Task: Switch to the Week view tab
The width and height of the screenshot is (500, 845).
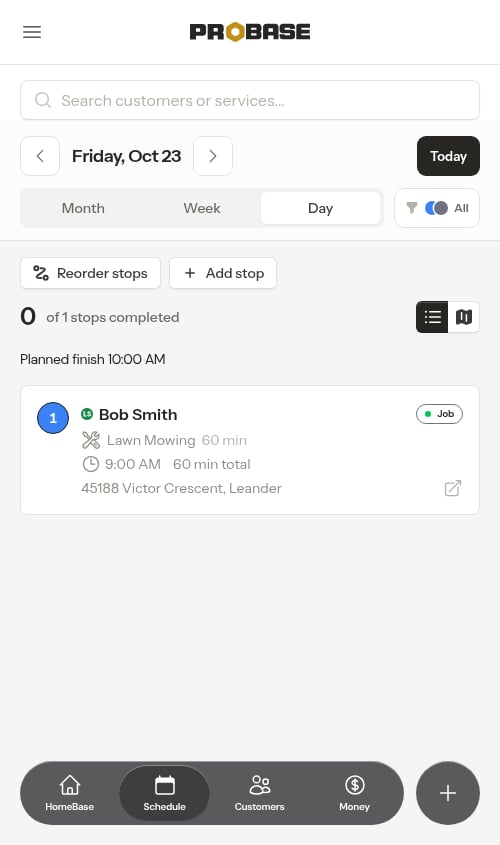Action: point(202,208)
